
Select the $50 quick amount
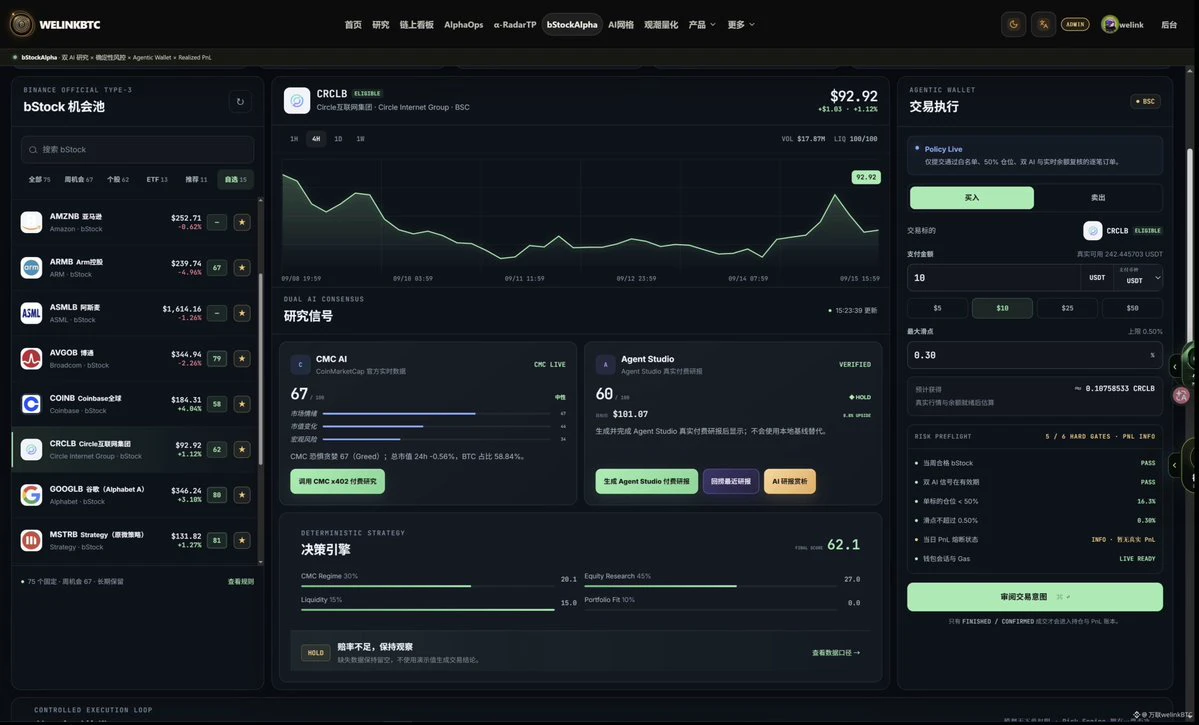[1132, 308]
